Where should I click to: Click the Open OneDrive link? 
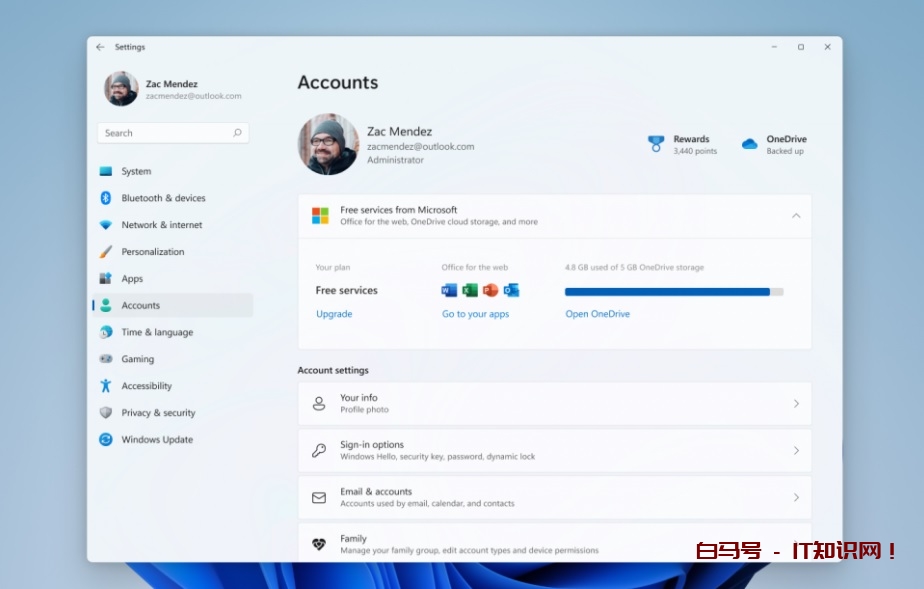coord(597,314)
